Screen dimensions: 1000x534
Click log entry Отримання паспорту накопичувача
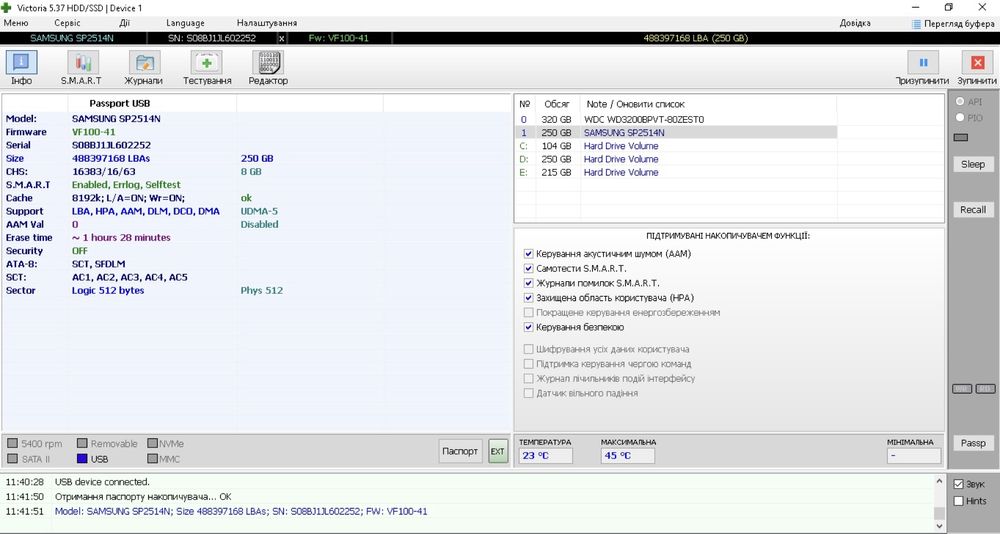[x=143, y=496]
